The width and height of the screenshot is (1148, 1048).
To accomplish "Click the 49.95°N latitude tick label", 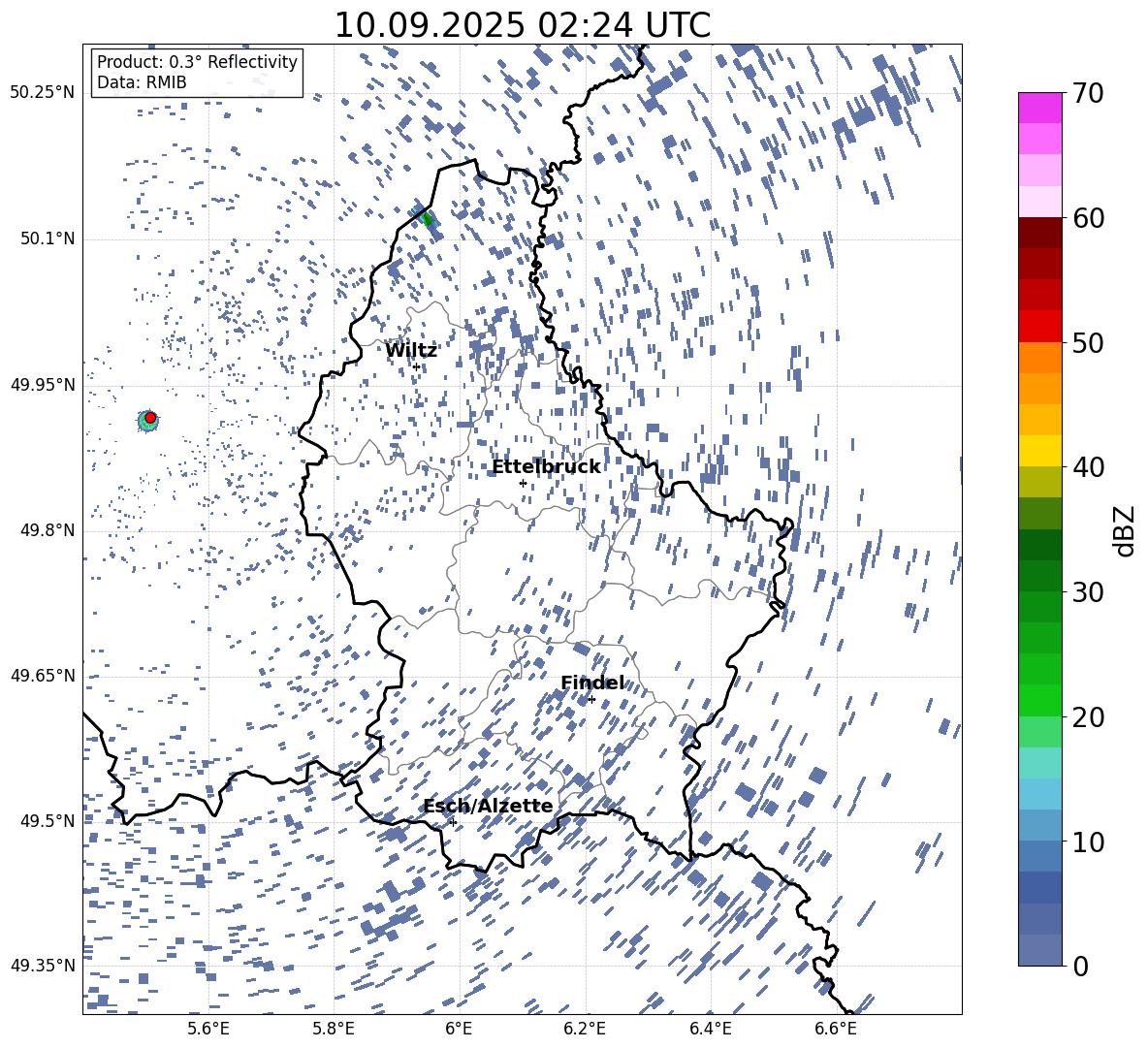I will [43, 385].
